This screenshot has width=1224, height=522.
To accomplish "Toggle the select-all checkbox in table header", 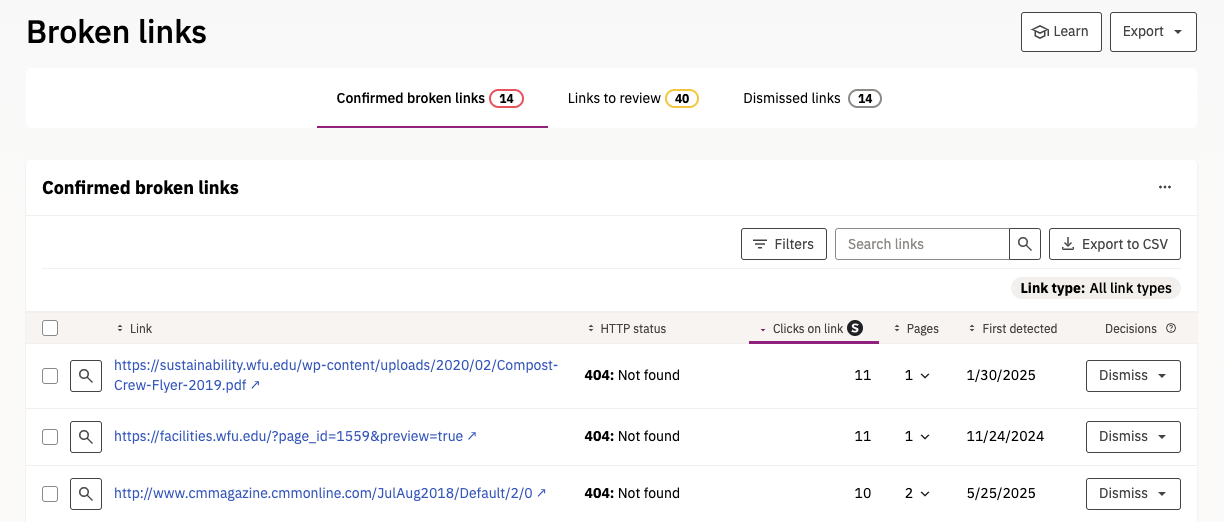I will tap(50, 328).
